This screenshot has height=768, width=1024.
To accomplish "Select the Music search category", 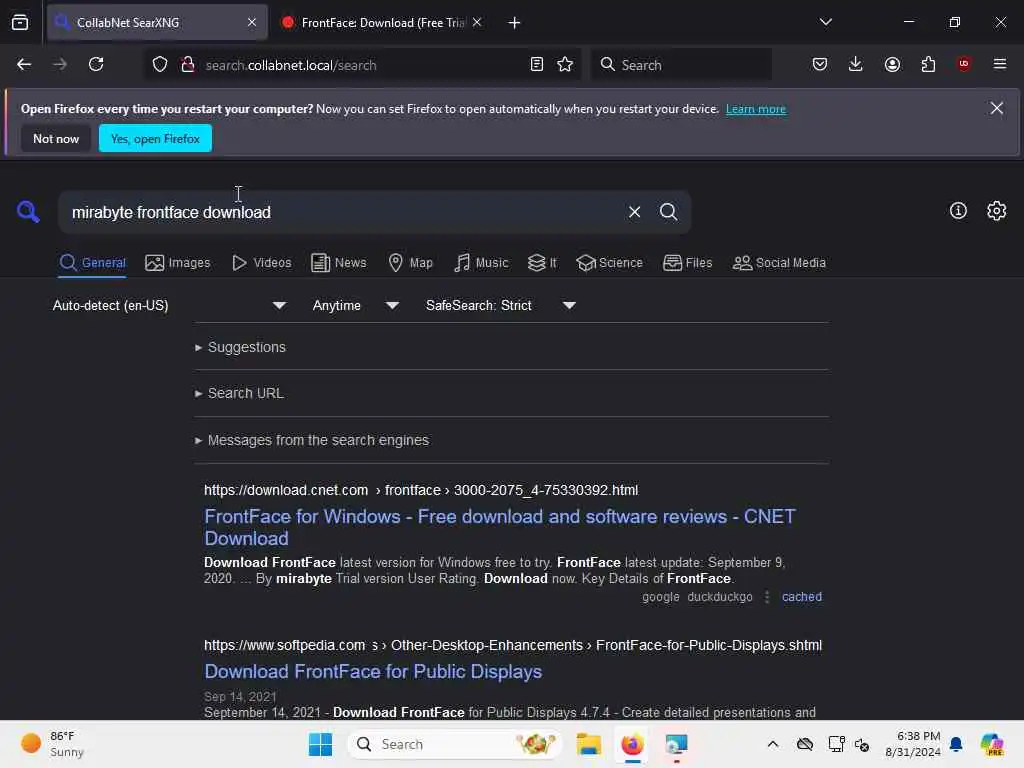I will tap(481, 263).
